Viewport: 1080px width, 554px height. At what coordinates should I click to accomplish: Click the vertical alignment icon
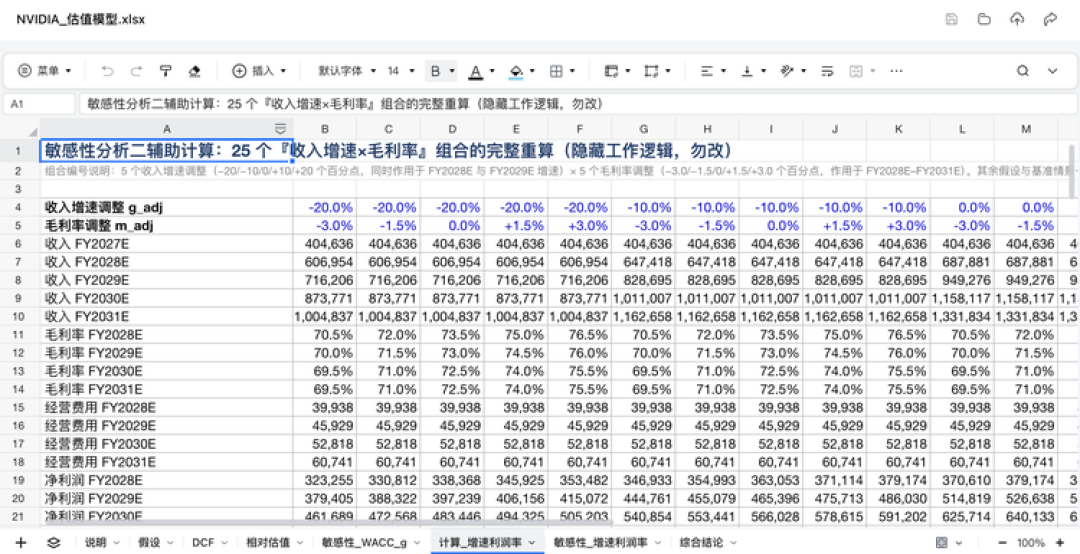point(747,71)
